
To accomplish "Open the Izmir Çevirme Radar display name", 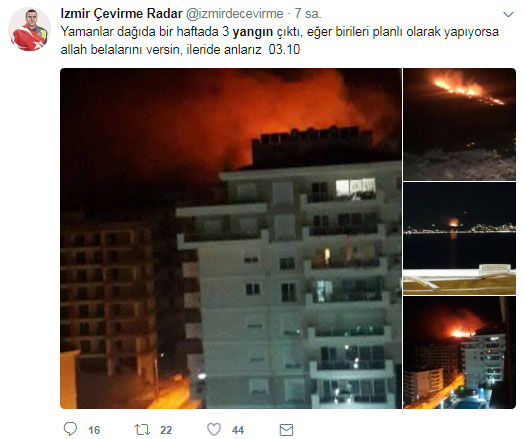I will click(121, 14).
